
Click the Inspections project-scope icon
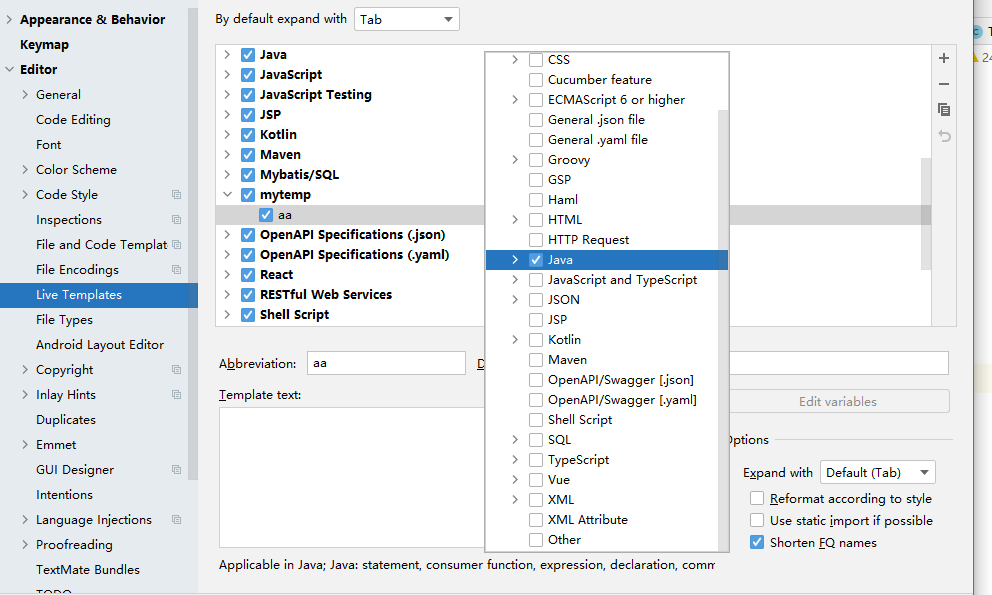pos(177,220)
